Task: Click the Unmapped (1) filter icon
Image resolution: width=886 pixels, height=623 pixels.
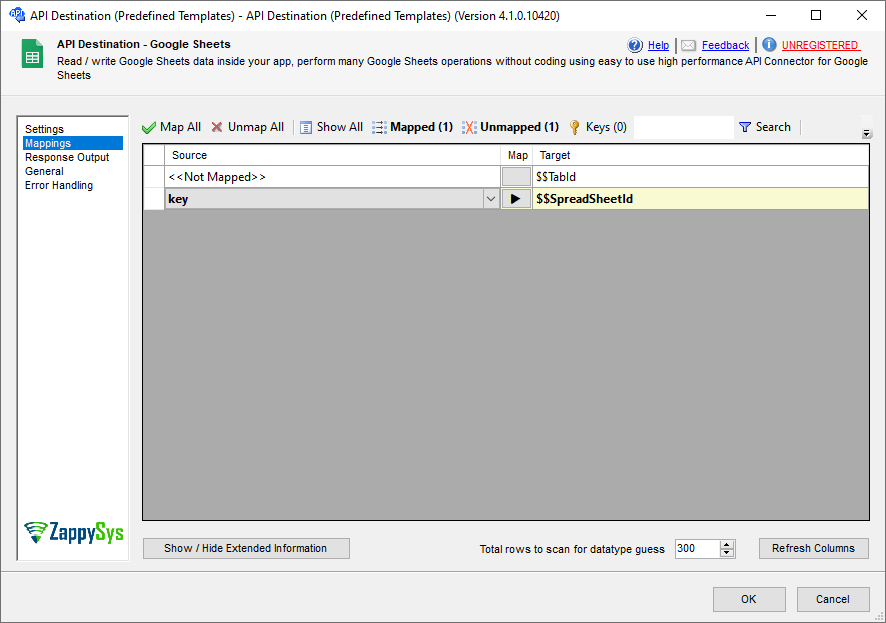Action: pyautogui.click(x=469, y=128)
